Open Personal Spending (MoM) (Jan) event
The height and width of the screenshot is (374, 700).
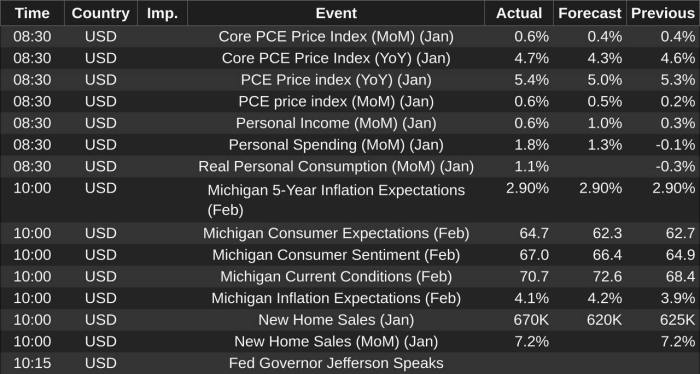point(336,145)
